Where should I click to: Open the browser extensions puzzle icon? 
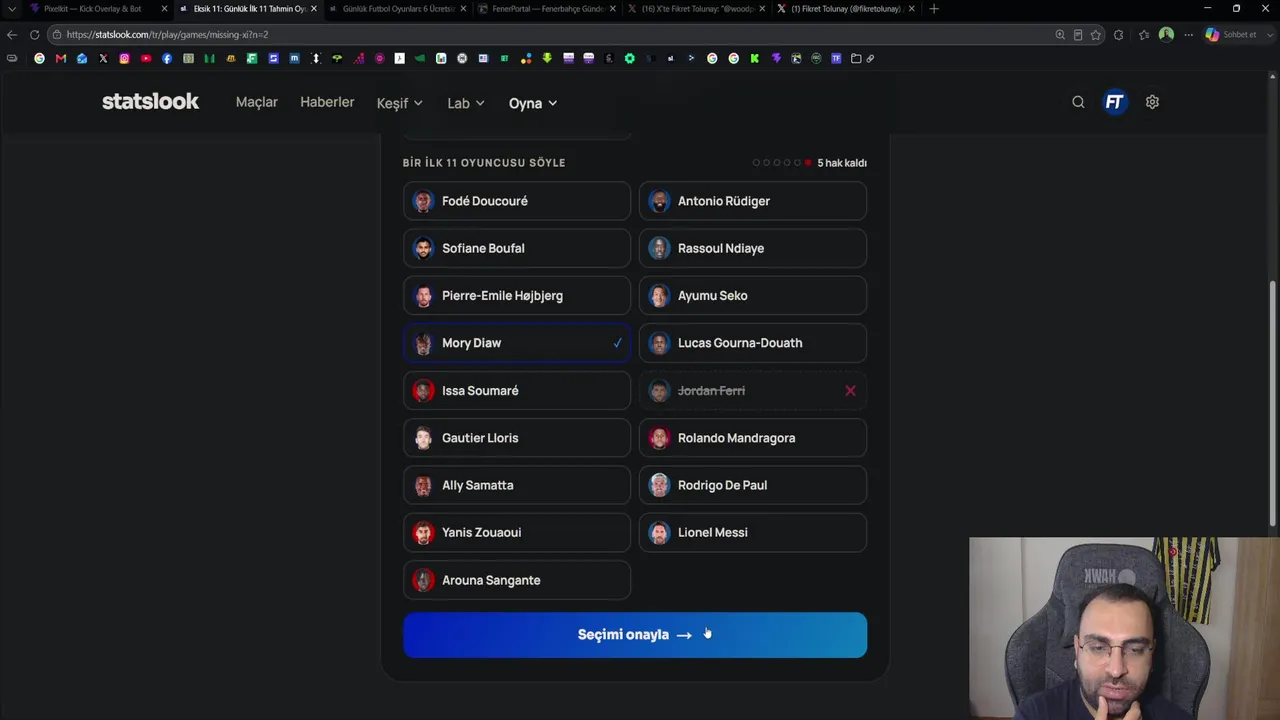[1118, 34]
